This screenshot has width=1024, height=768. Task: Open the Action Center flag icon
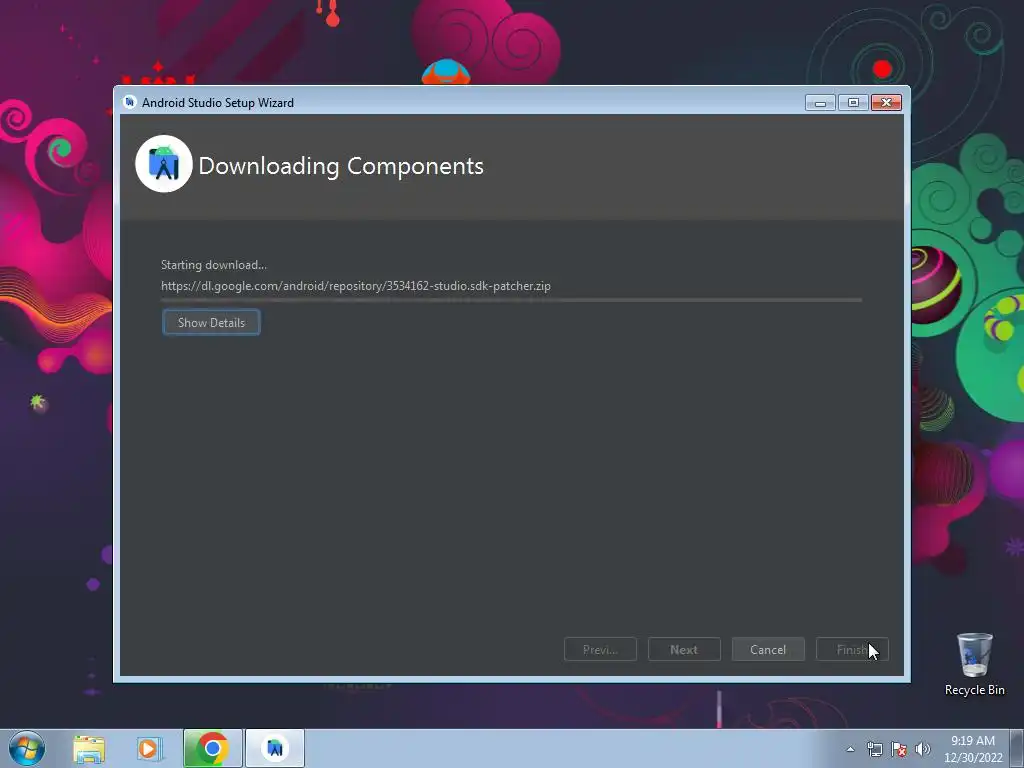tap(899, 749)
